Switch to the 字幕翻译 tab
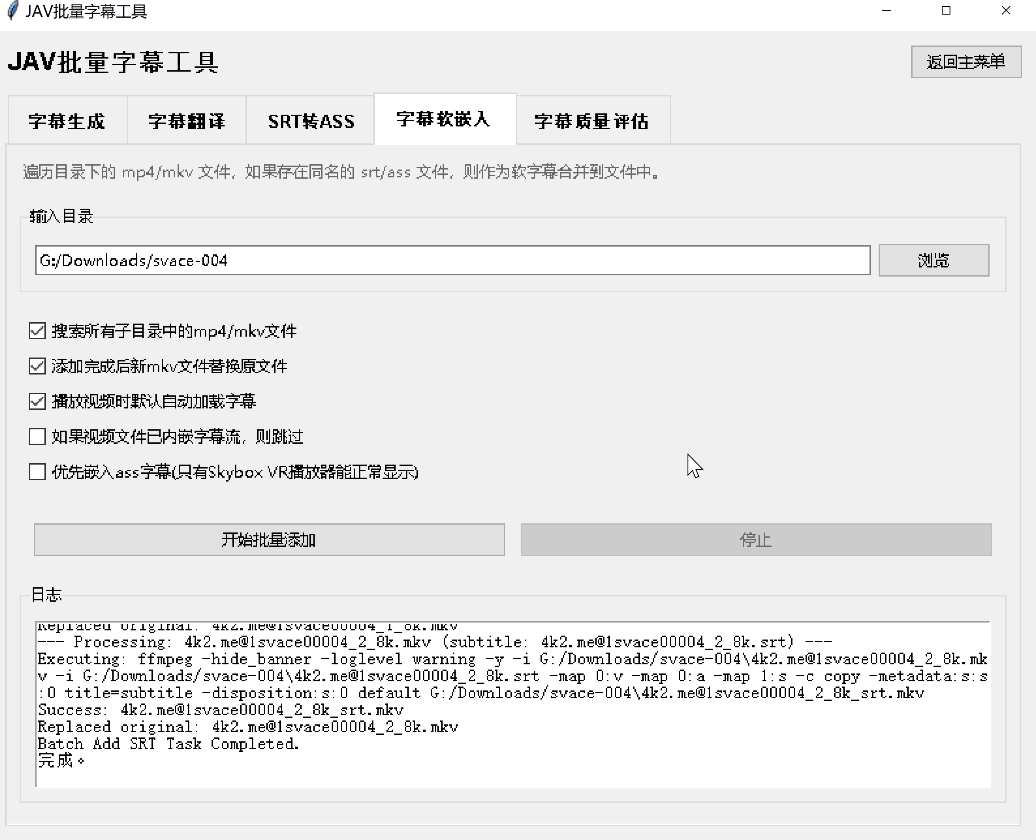Viewport: 1036px width, 840px height. point(187,121)
